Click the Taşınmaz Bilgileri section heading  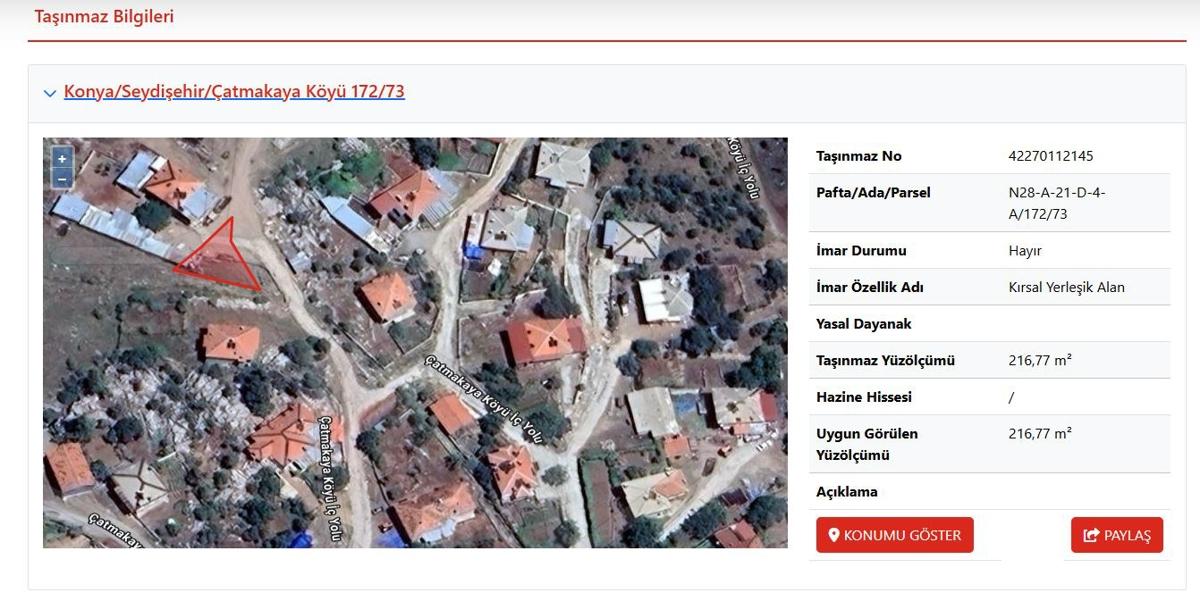[x=104, y=17]
